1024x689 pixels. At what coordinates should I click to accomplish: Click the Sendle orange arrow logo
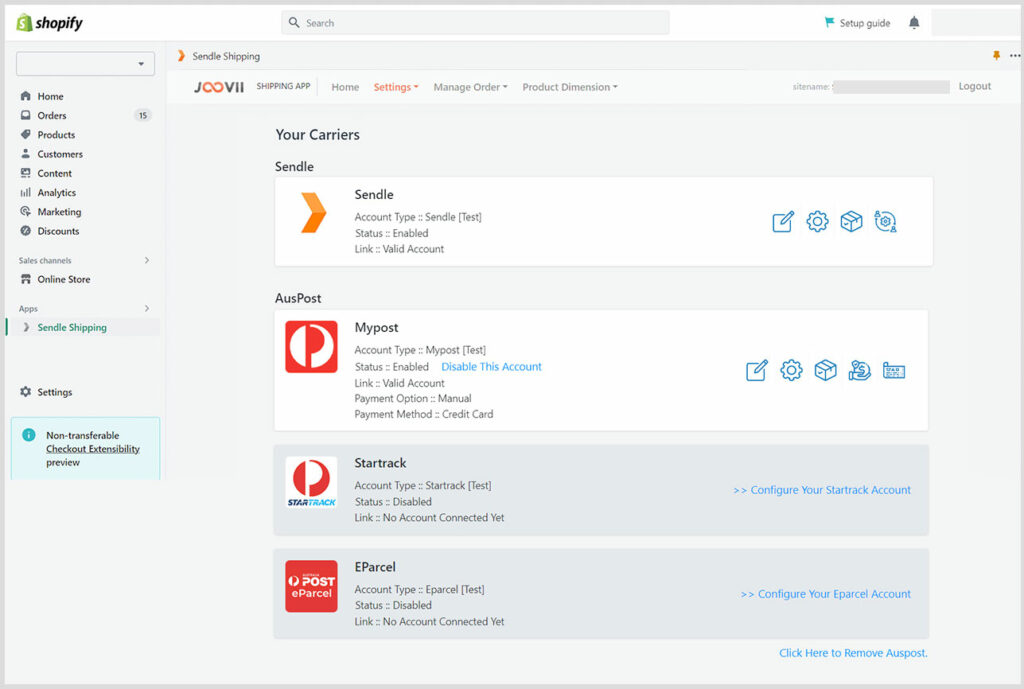point(313,213)
